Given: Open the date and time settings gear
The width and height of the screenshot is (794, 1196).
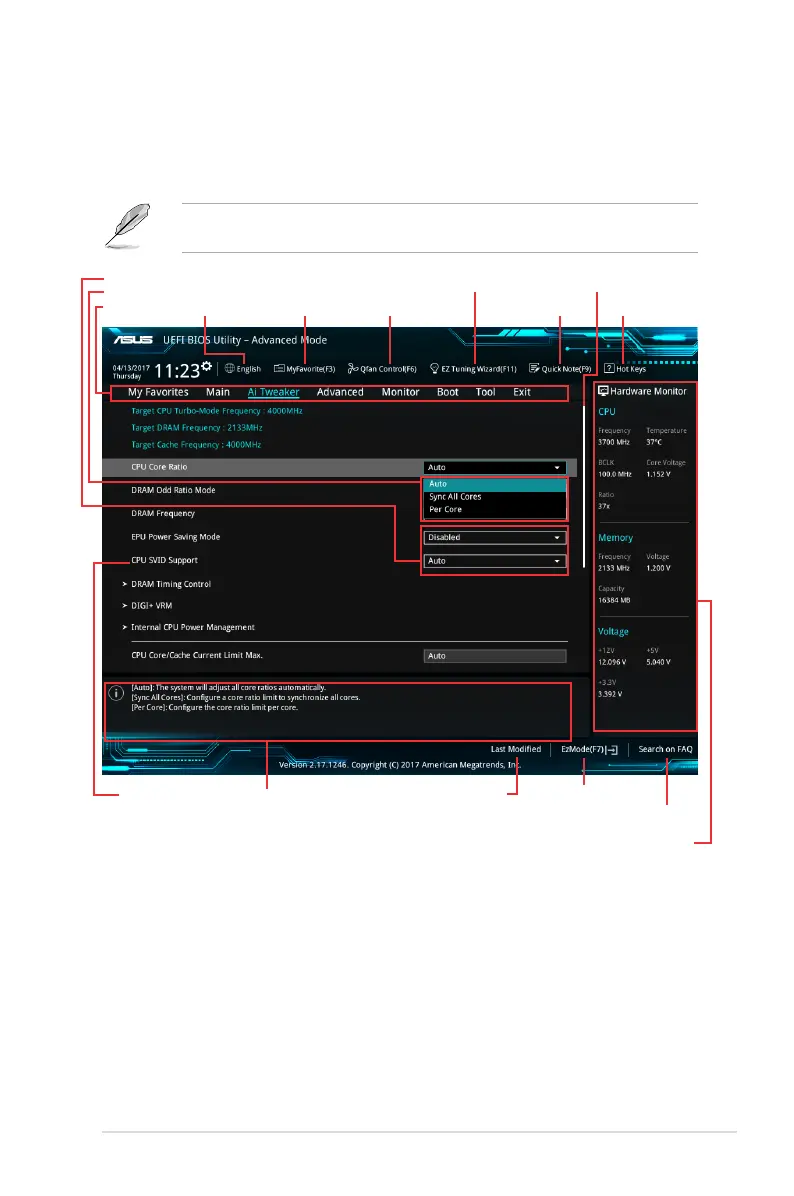Looking at the screenshot, I should pyautogui.click(x=206, y=365).
